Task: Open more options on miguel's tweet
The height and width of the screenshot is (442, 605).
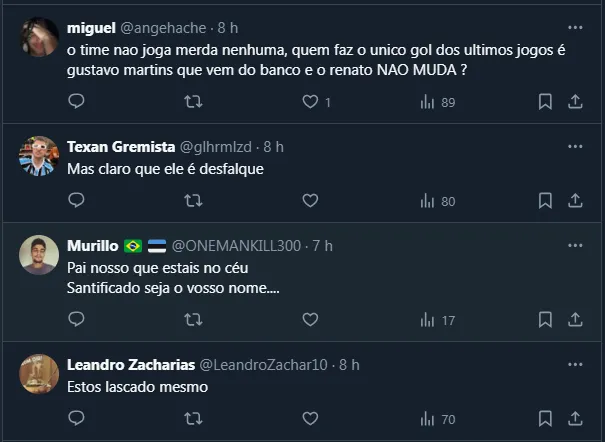Action: [575, 27]
